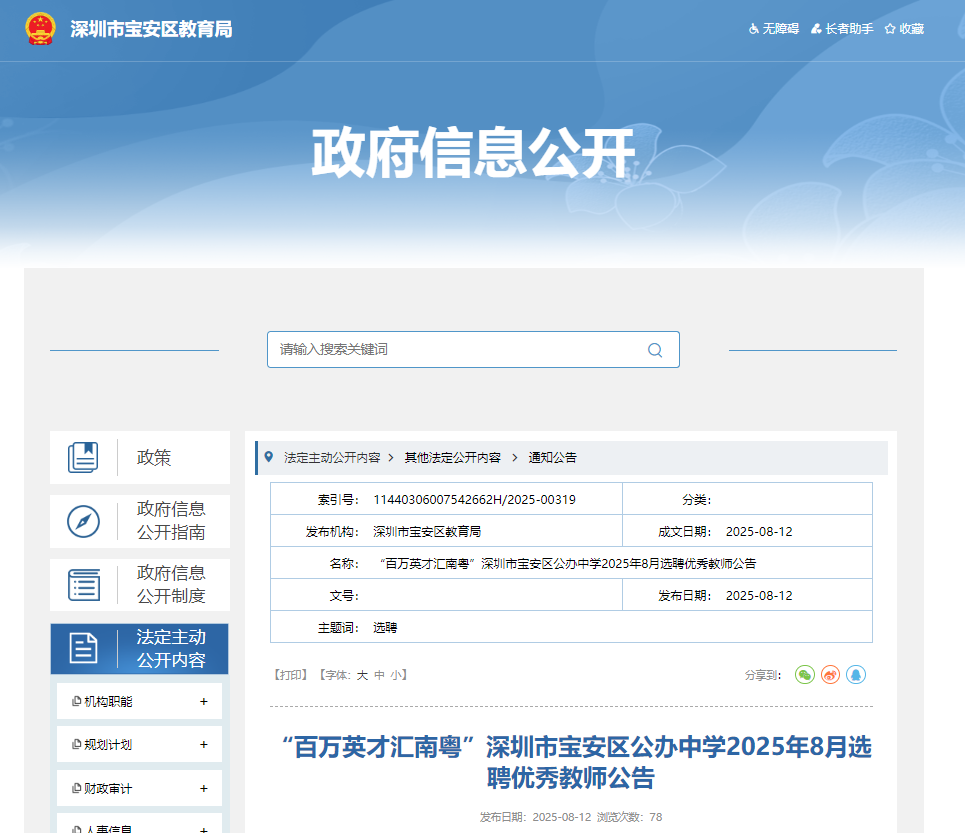The width and height of the screenshot is (965, 833).
Task: Set font size to 大
Action: click(x=362, y=675)
